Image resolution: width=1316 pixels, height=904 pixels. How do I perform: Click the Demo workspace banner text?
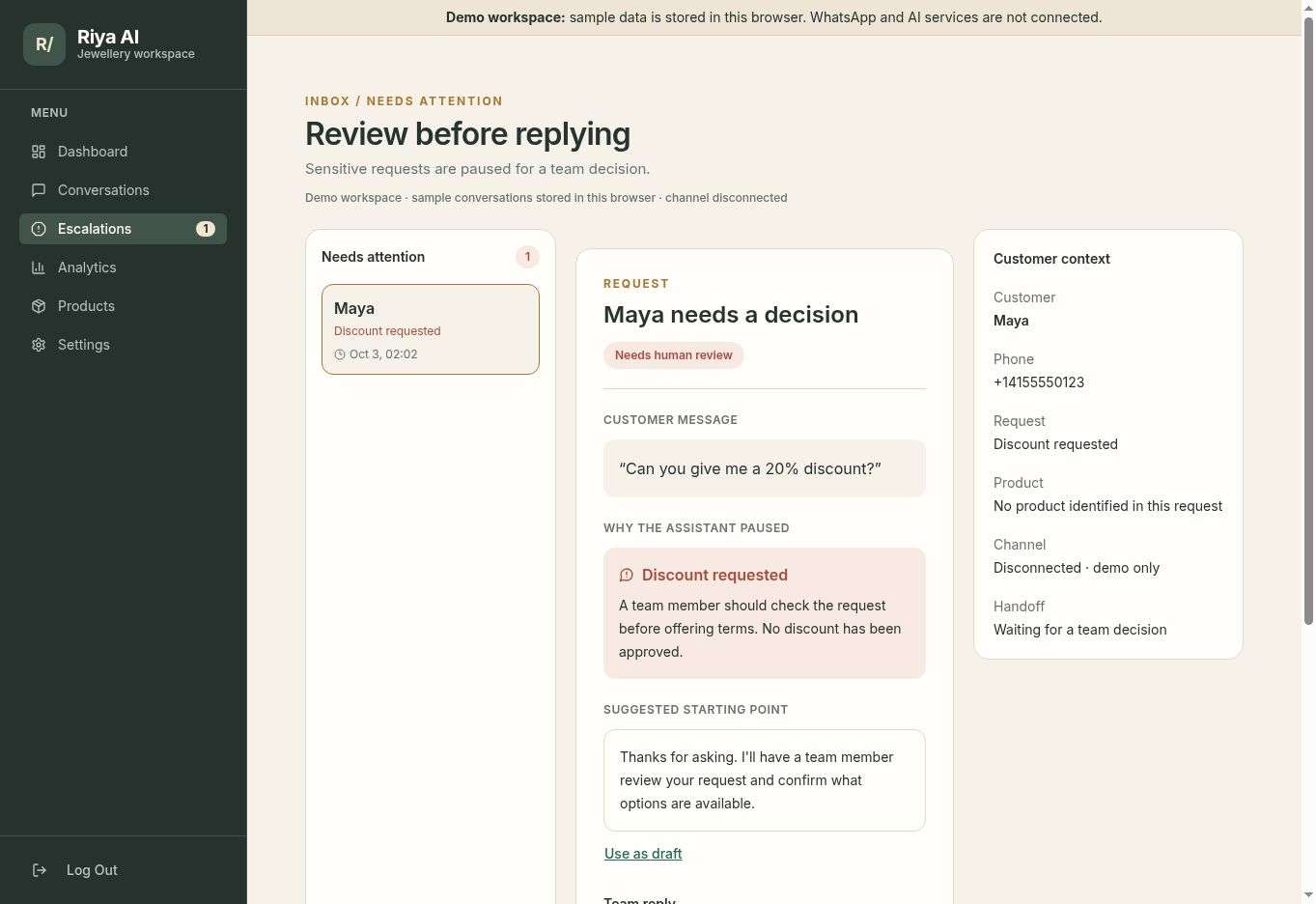(773, 17)
